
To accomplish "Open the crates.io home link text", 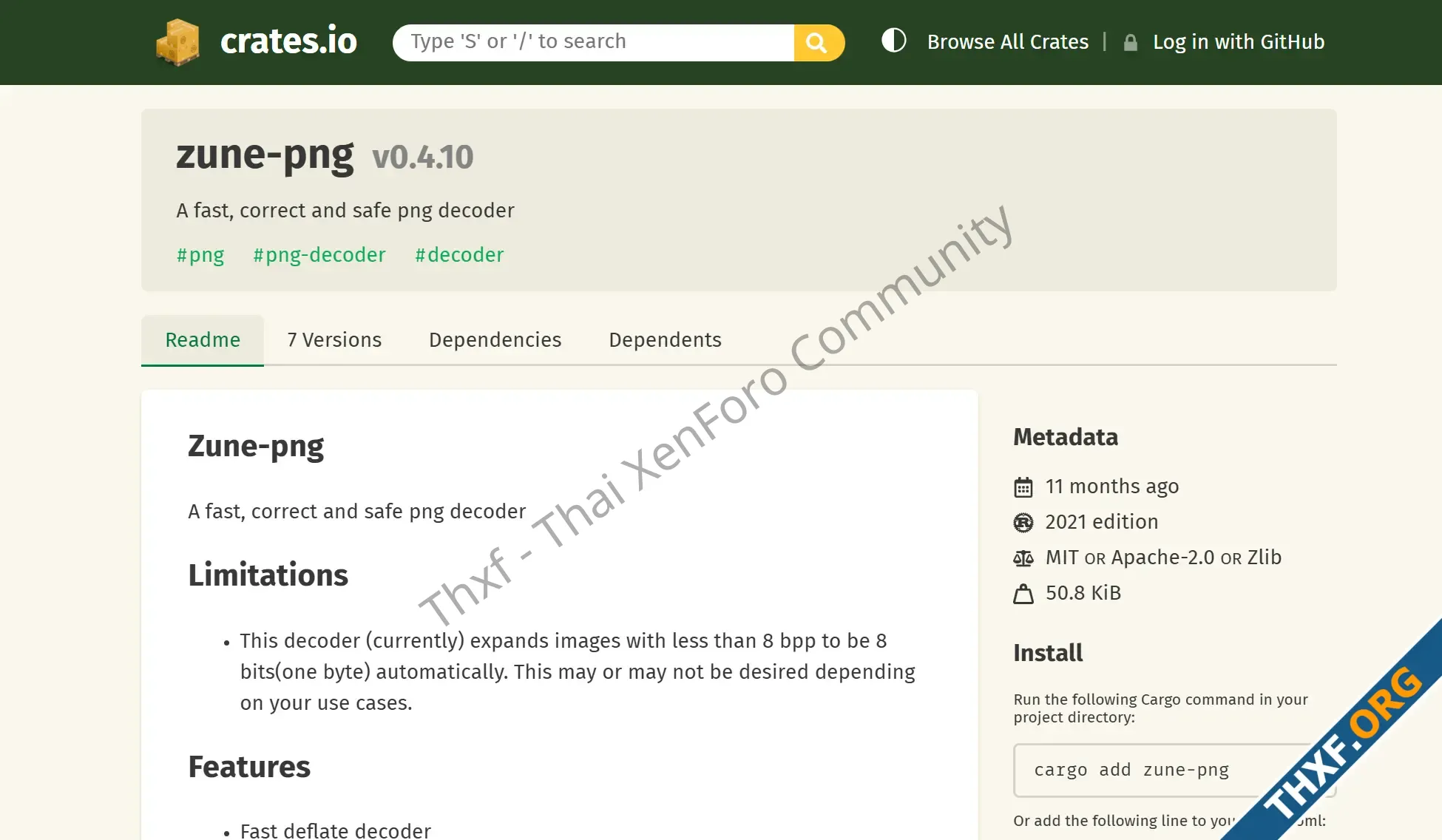I will click(288, 41).
